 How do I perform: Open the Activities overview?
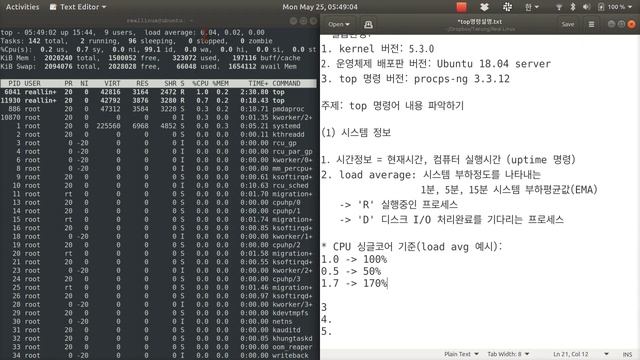(22, 7)
